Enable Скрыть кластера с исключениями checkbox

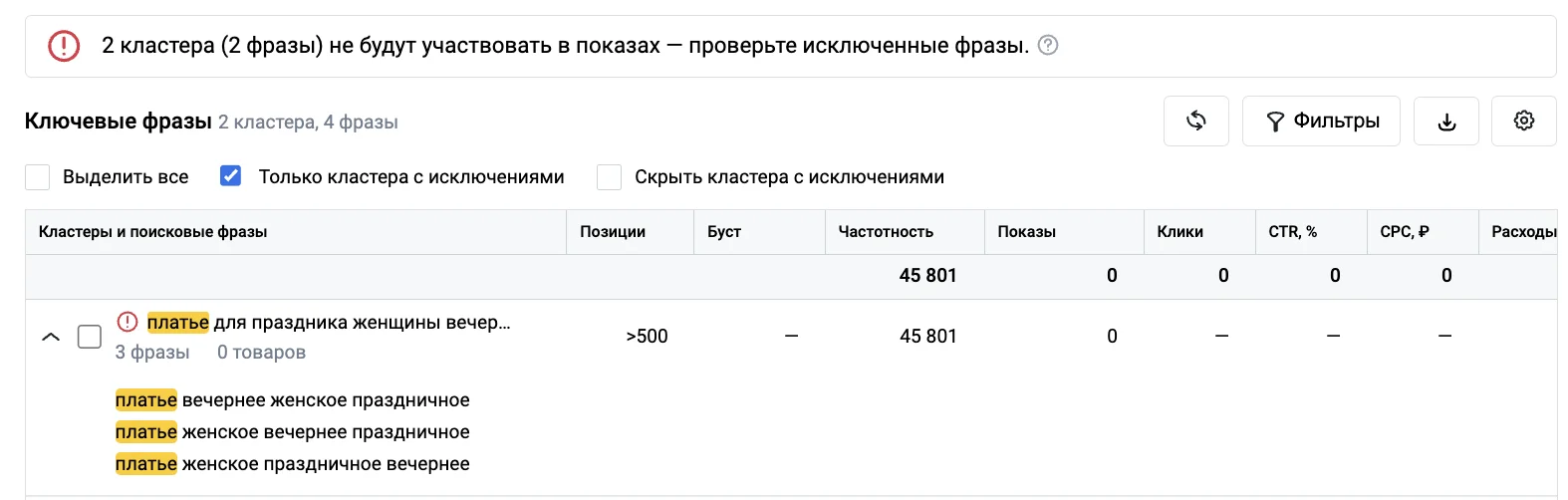pyautogui.click(x=609, y=177)
